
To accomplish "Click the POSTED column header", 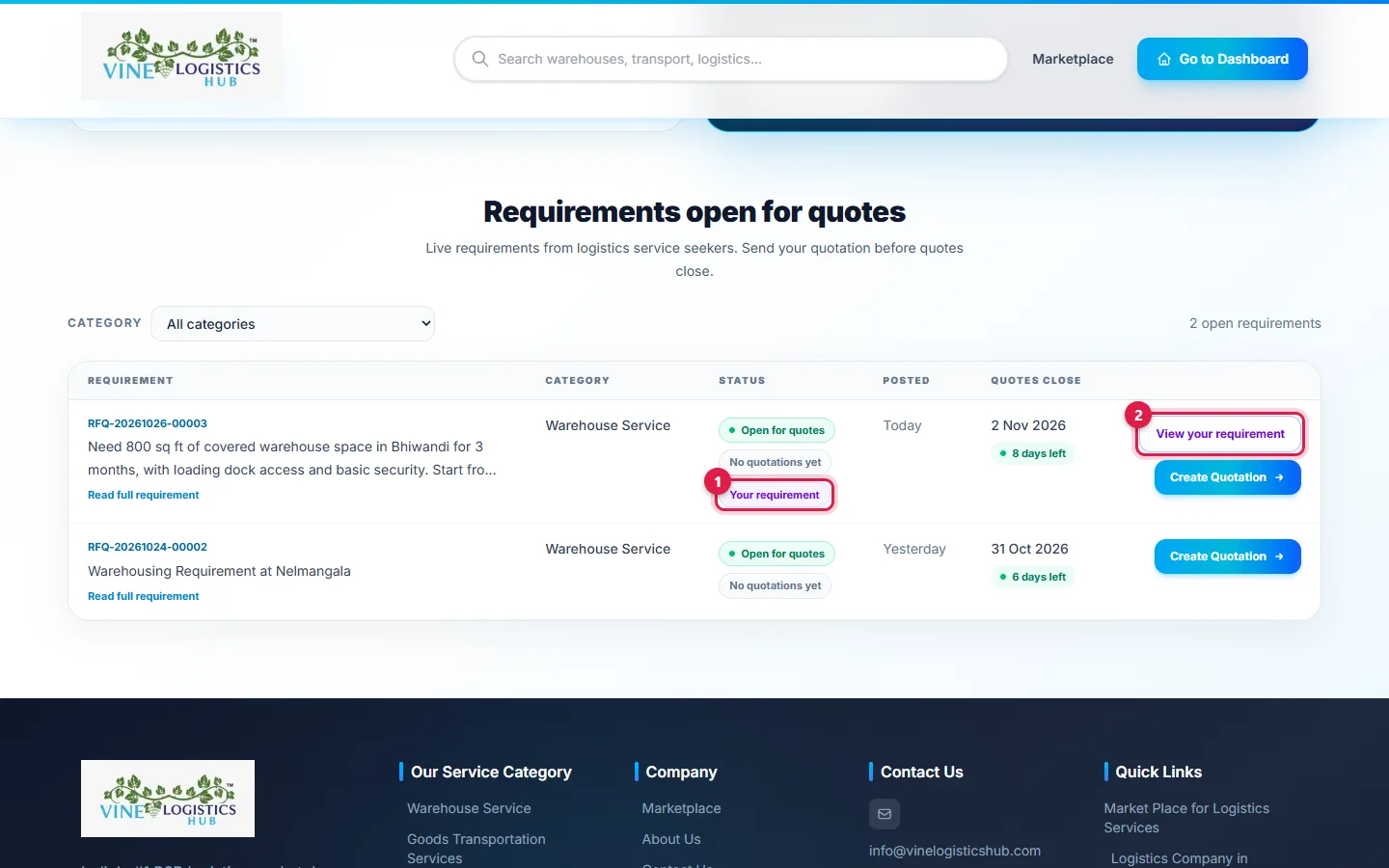I will tap(906, 381).
